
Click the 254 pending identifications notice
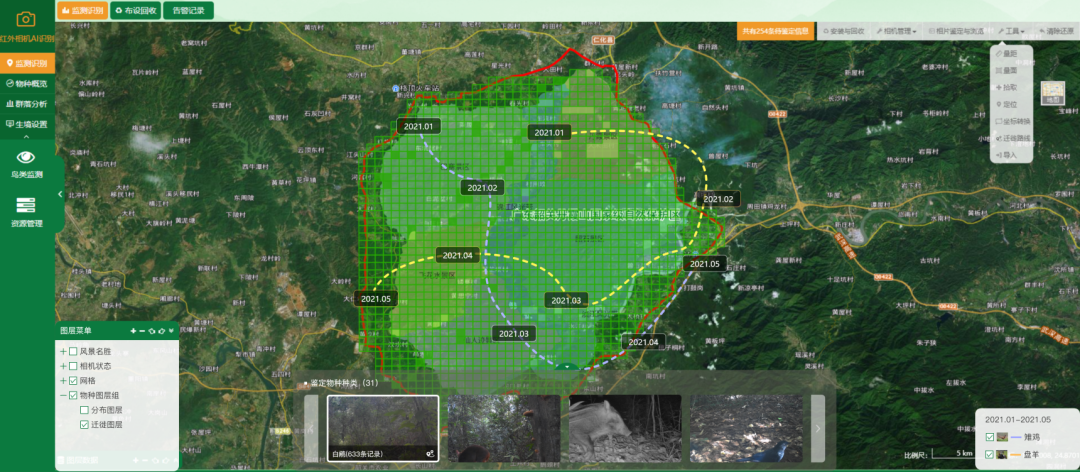click(775, 32)
